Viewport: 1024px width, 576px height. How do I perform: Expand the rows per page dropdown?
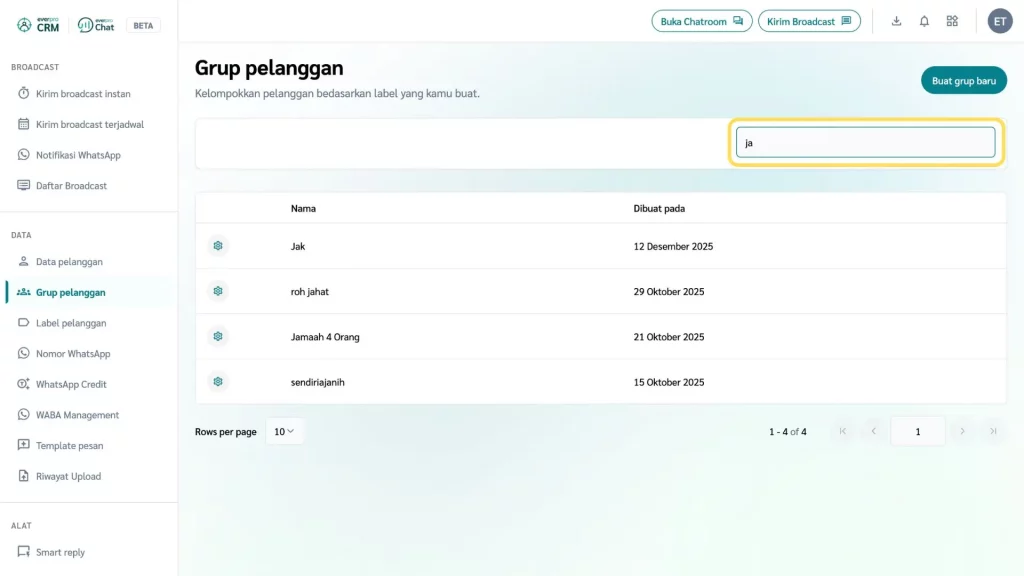tap(285, 432)
